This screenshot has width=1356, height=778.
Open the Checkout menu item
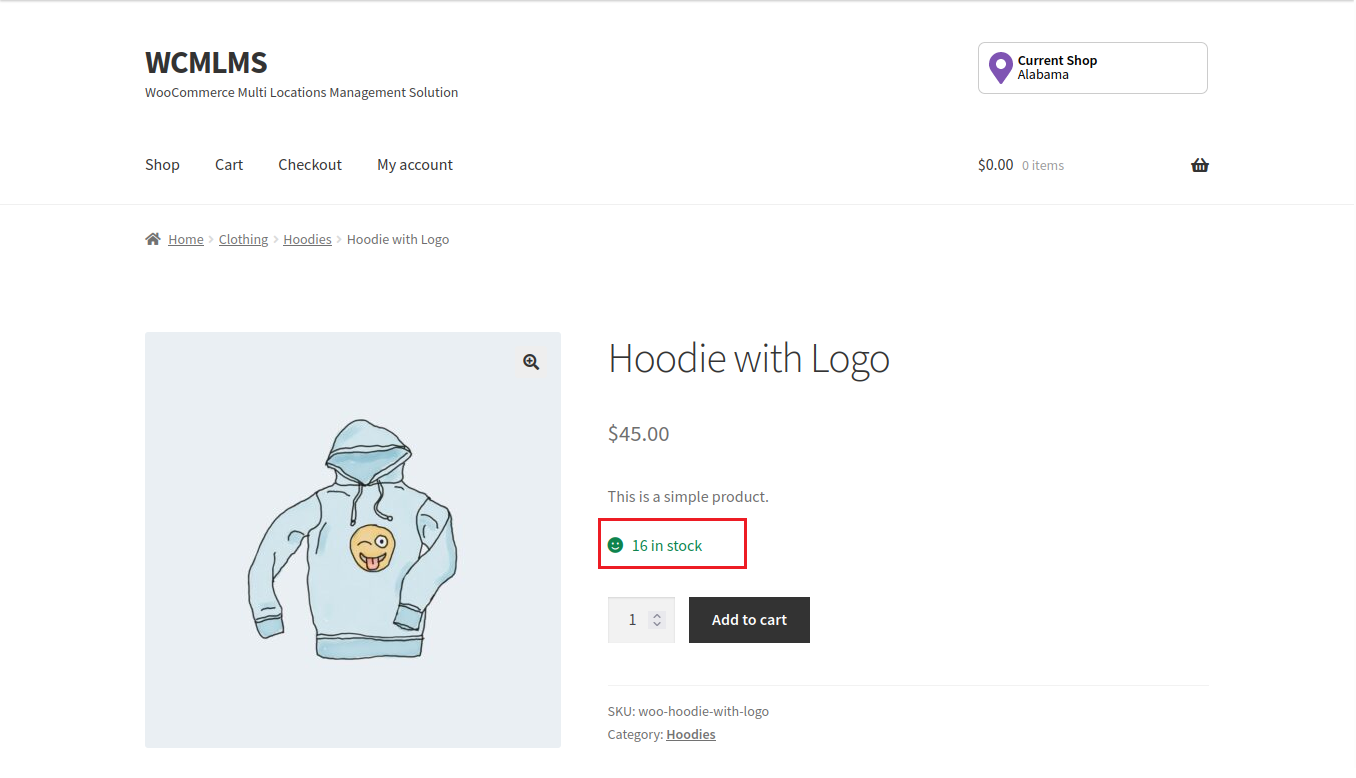point(310,165)
